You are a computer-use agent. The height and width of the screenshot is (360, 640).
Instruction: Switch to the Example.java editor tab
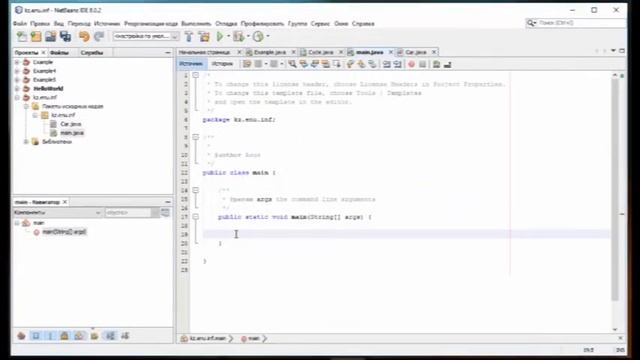[269, 52]
